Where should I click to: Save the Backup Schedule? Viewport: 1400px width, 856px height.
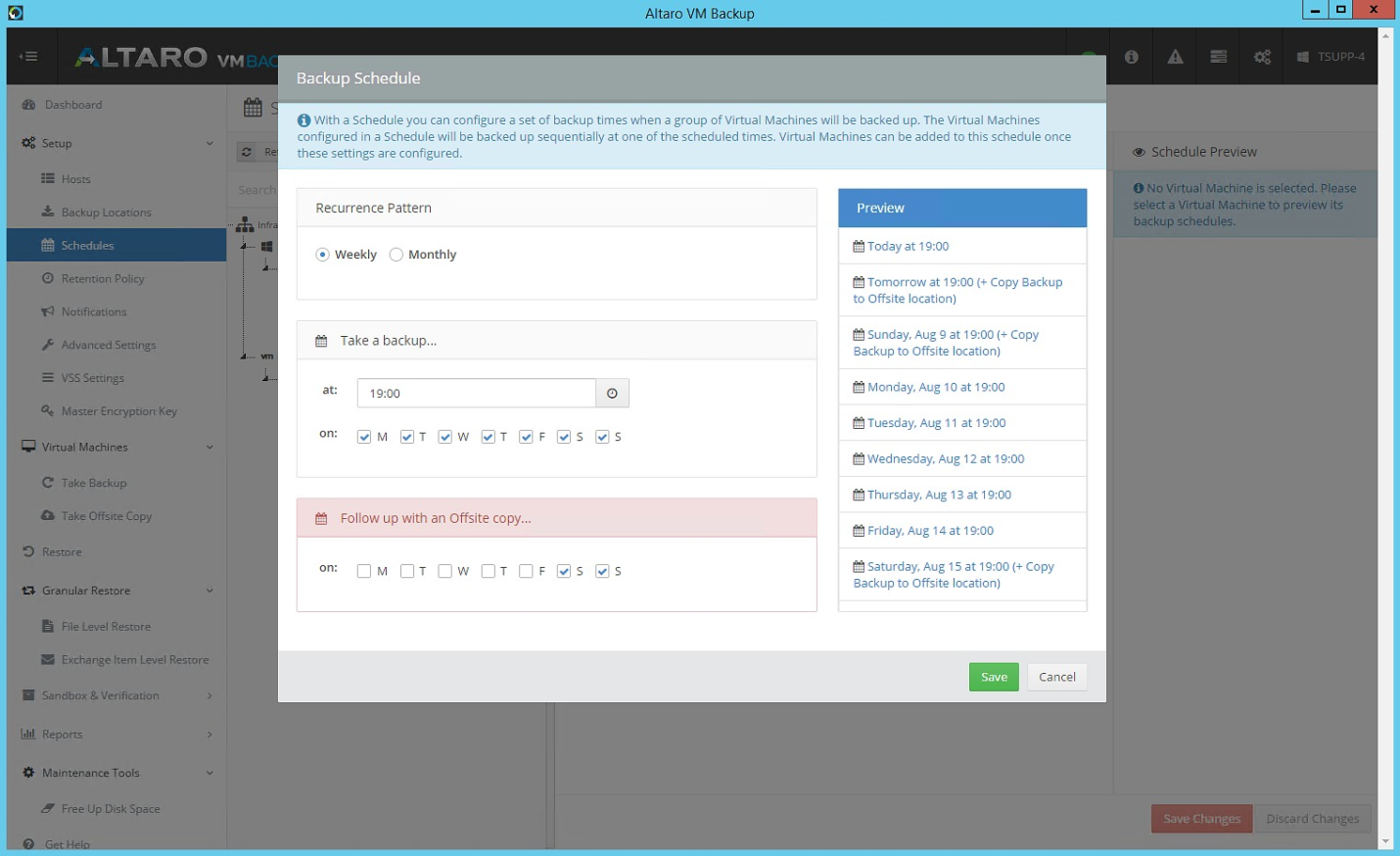[993, 677]
